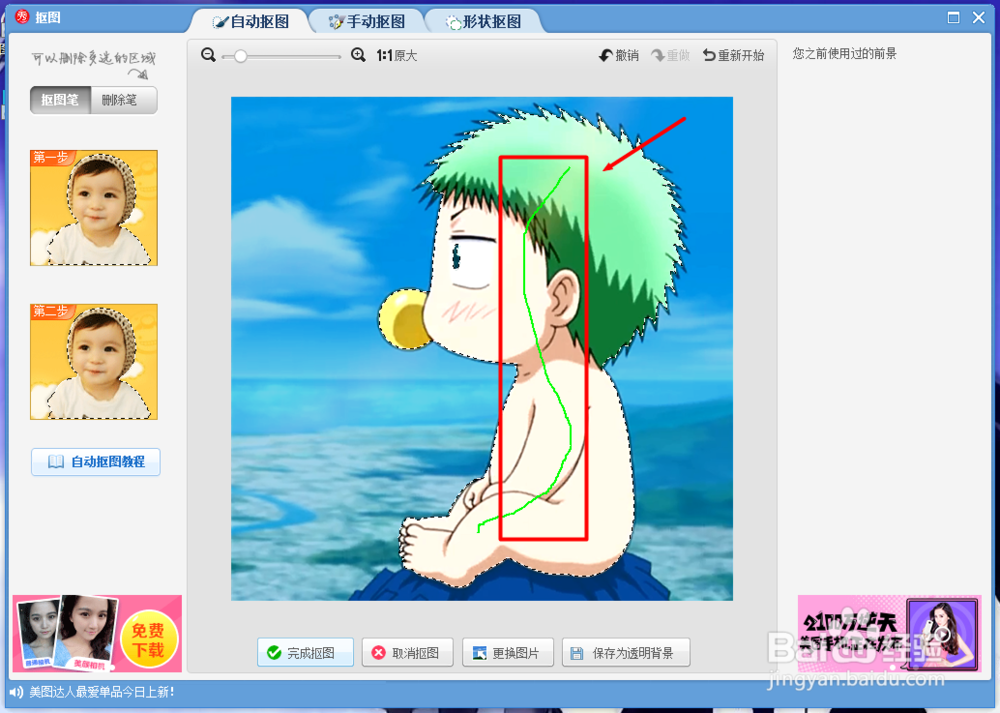Click 撤销 undo button
1000x713 pixels.
click(x=619, y=55)
